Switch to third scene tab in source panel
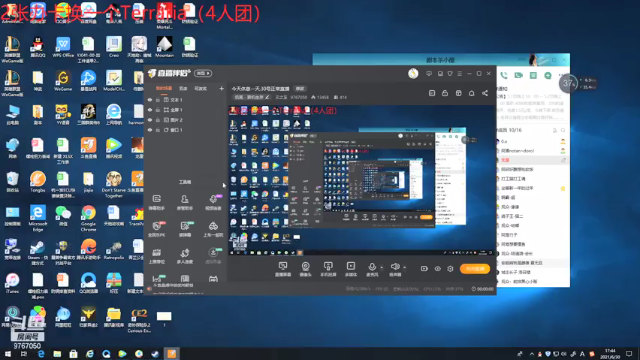Image resolution: width=640 pixels, height=360 pixels. coord(200,88)
